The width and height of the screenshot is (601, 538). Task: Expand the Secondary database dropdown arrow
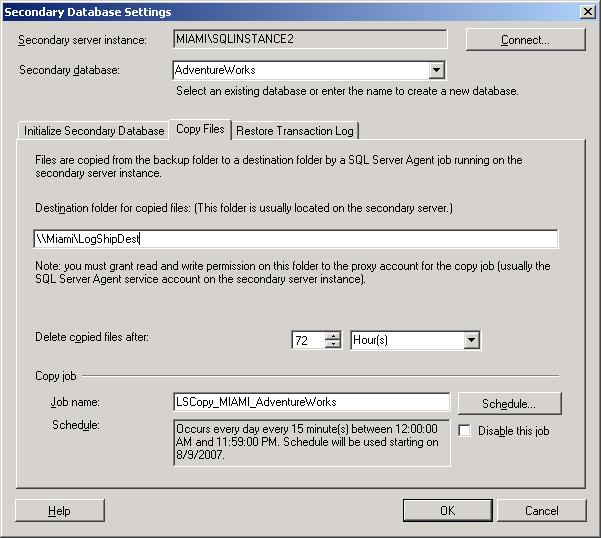click(436, 71)
